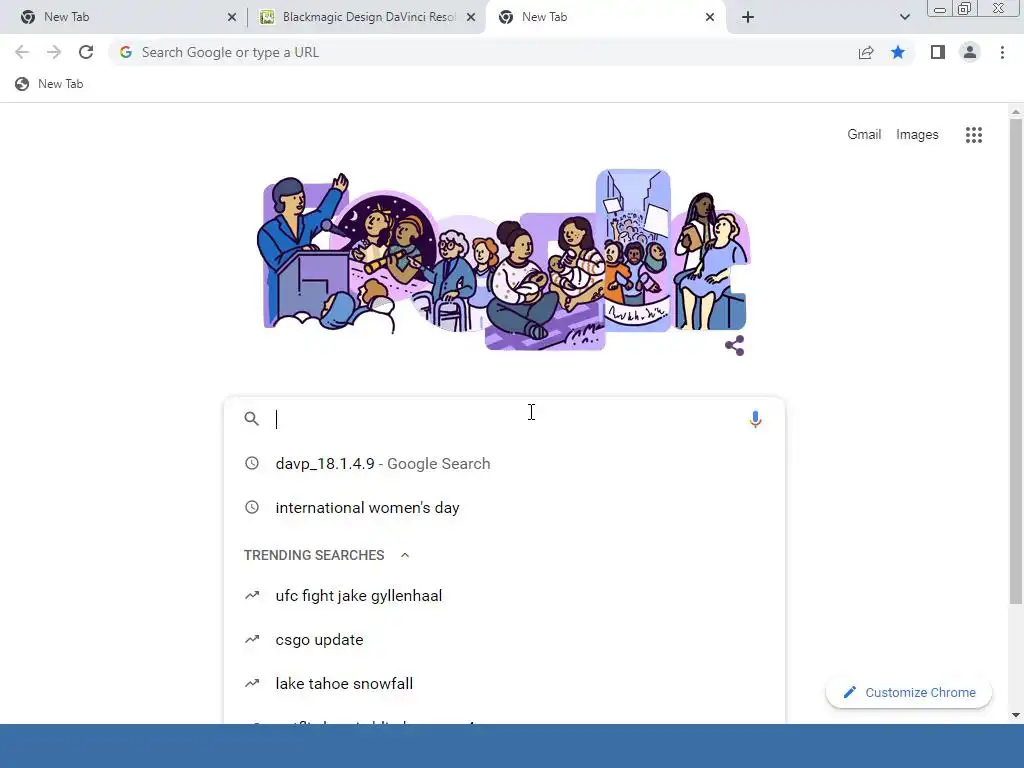Viewport: 1024px width, 768px height.
Task: Open the Google apps grid
Action: tap(974, 135)
